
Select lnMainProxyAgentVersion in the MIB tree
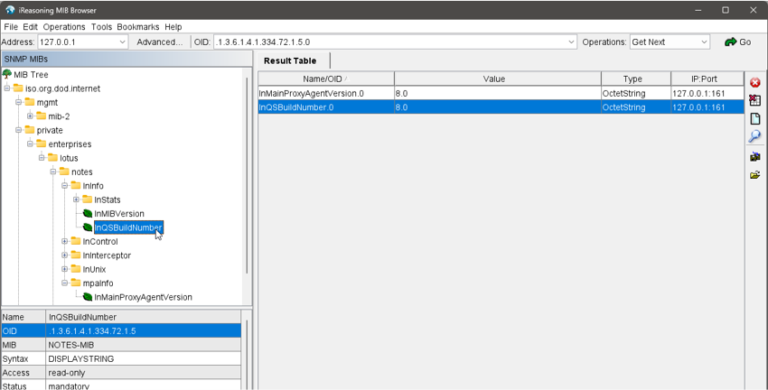tap(143, 297)
